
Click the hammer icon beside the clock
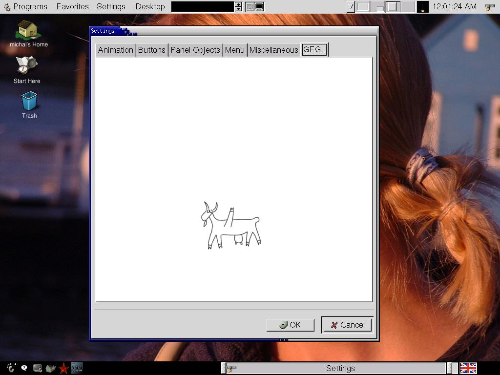(489, 7)
